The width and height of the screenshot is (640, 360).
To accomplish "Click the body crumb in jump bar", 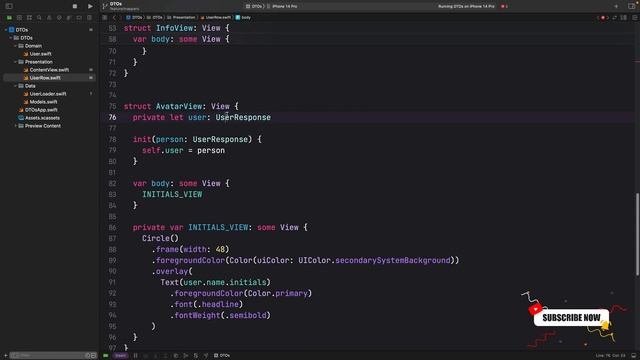I will 243,18.
